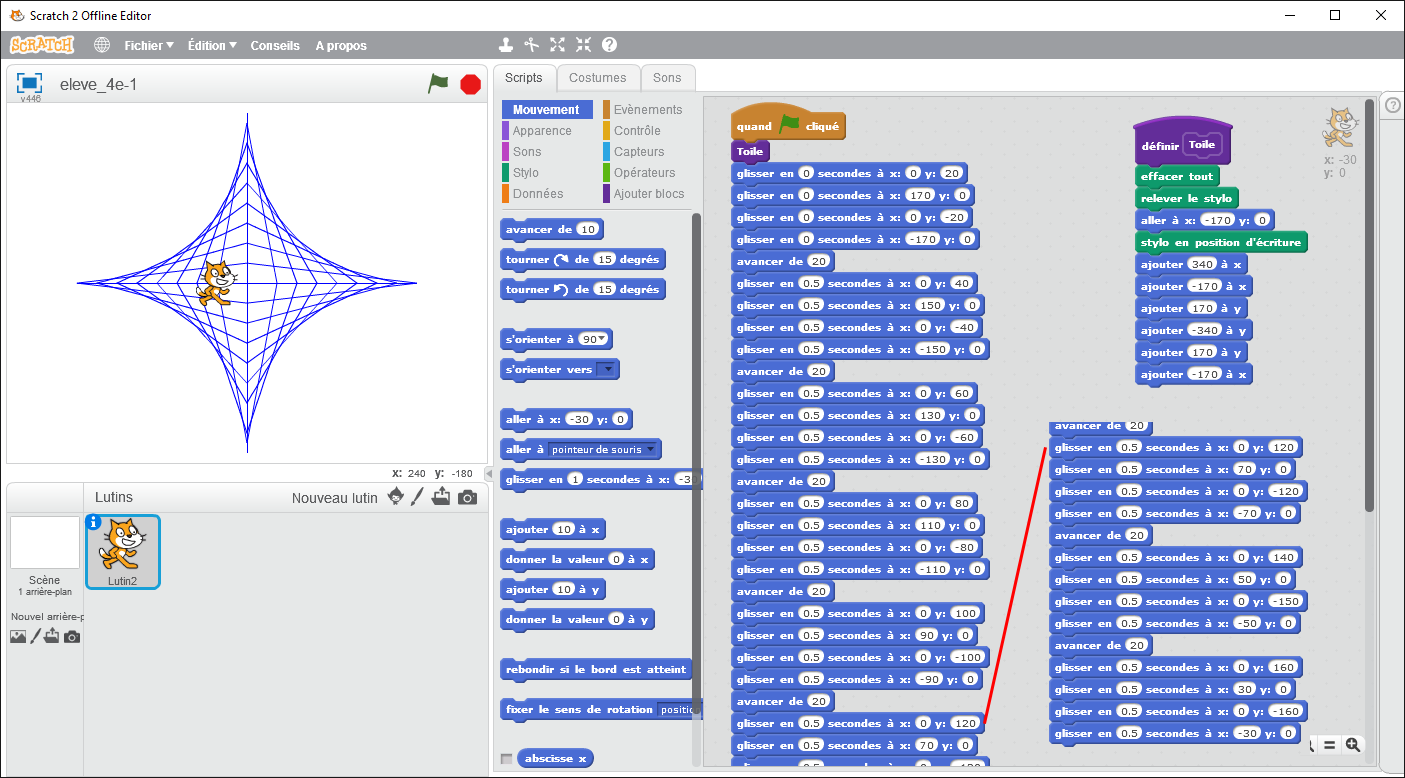Expand the pointeur de souris dropdown
The image size is (1405, 778).
650,450
